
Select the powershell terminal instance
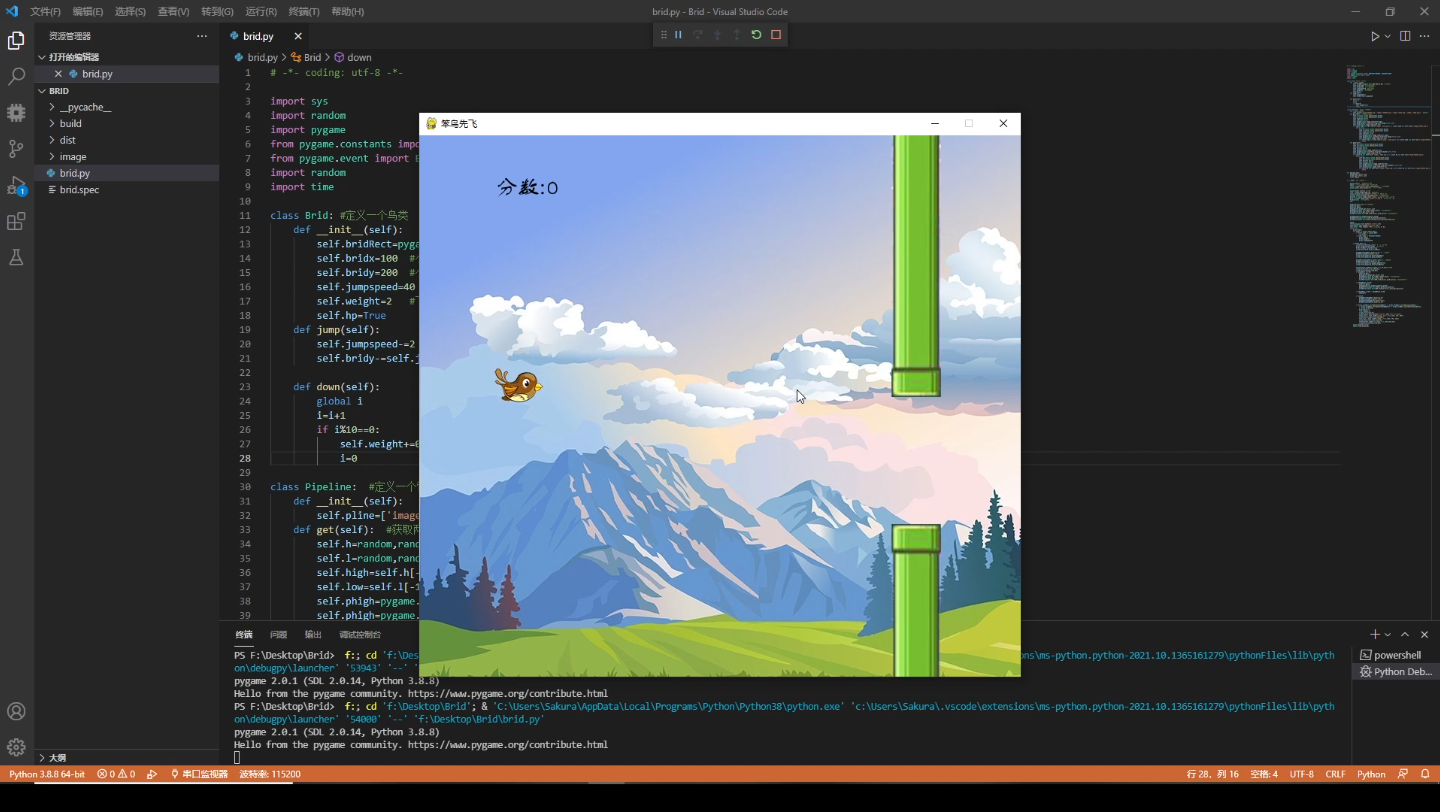pos(1396,655)
